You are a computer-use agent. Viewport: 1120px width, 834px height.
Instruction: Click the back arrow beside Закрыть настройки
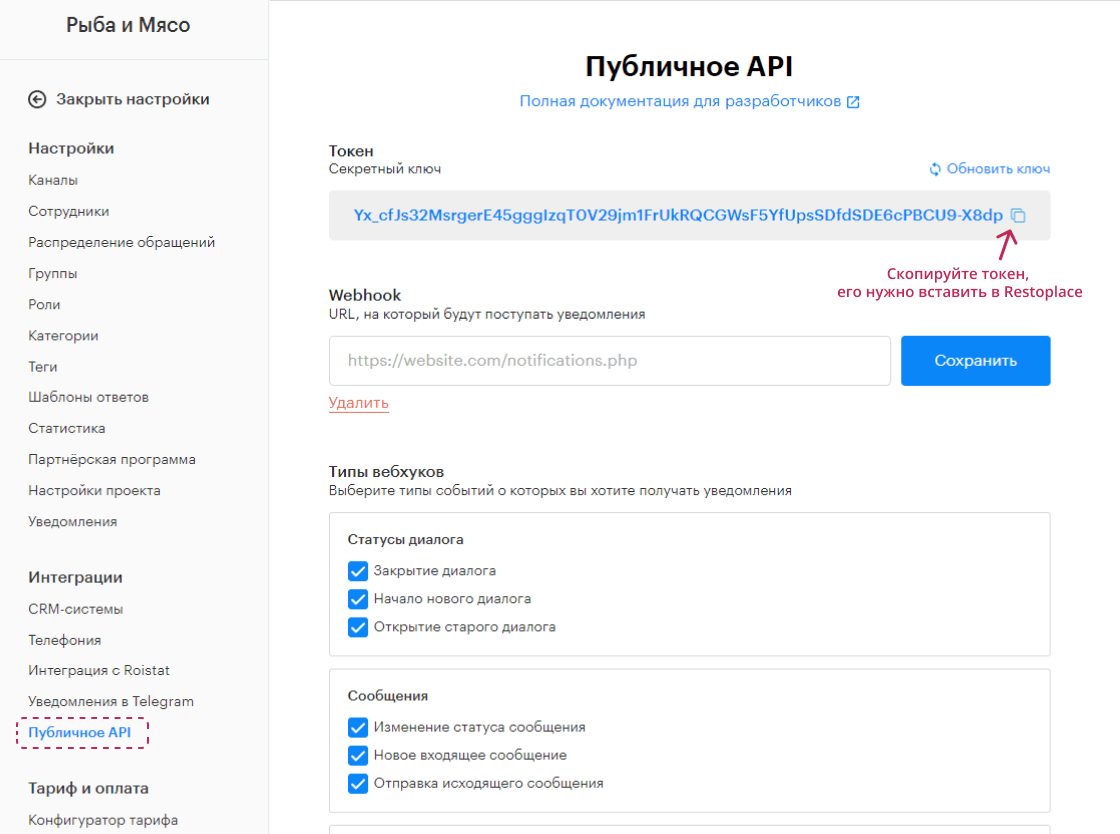pos(39,99)
